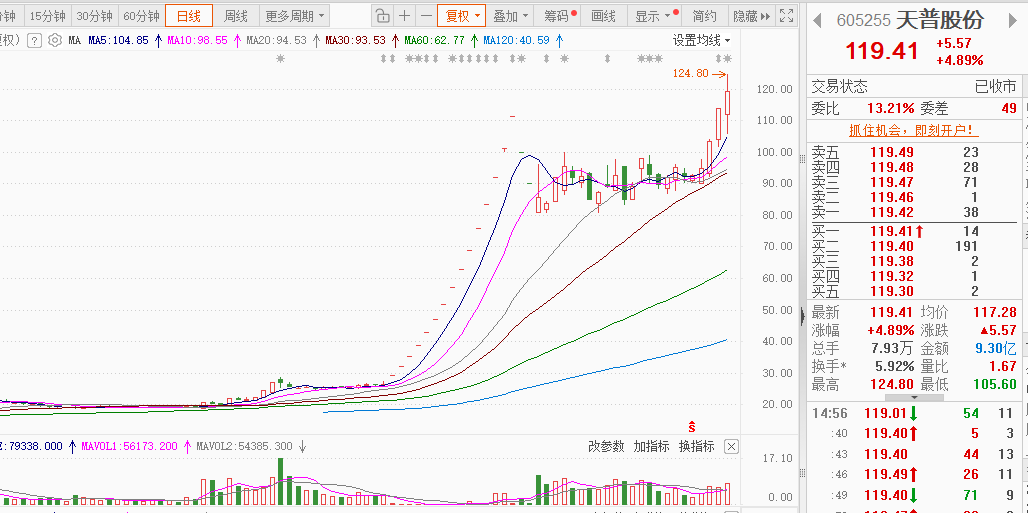Click the 已收市 trading status

[995, 87]
